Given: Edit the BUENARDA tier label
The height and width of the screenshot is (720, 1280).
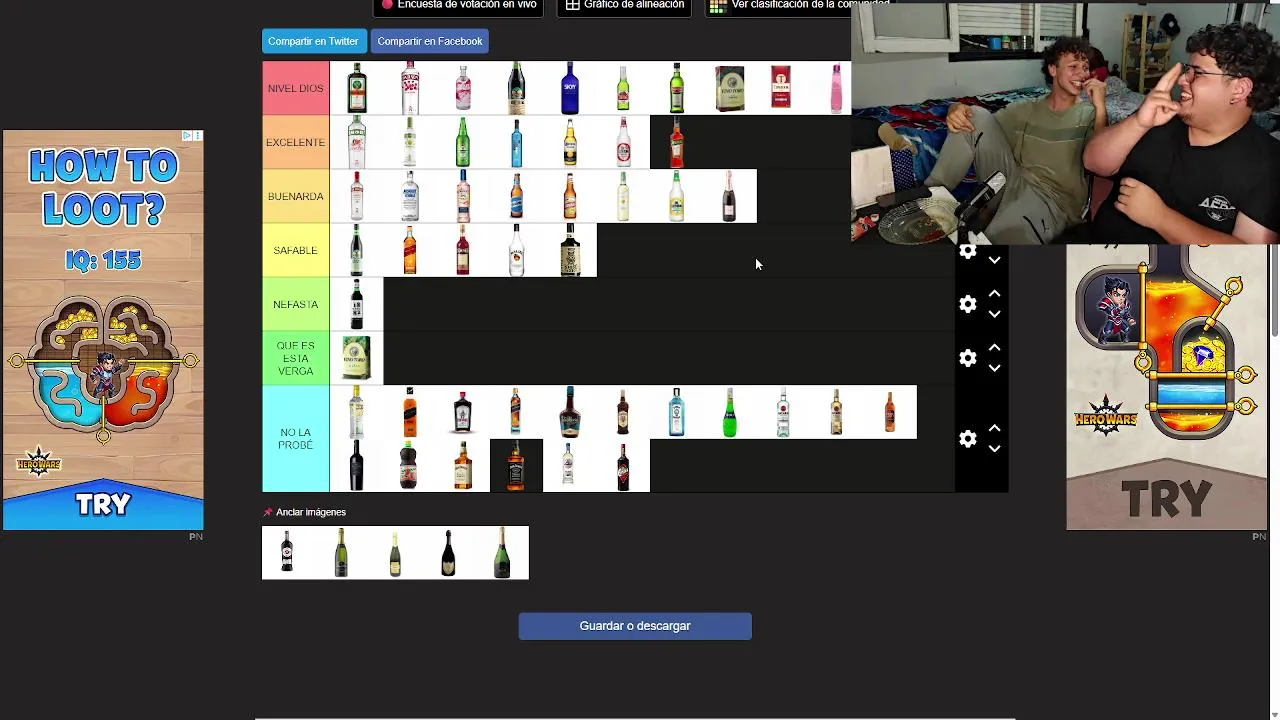Looking at the screenshot, I should click(295, 196).
